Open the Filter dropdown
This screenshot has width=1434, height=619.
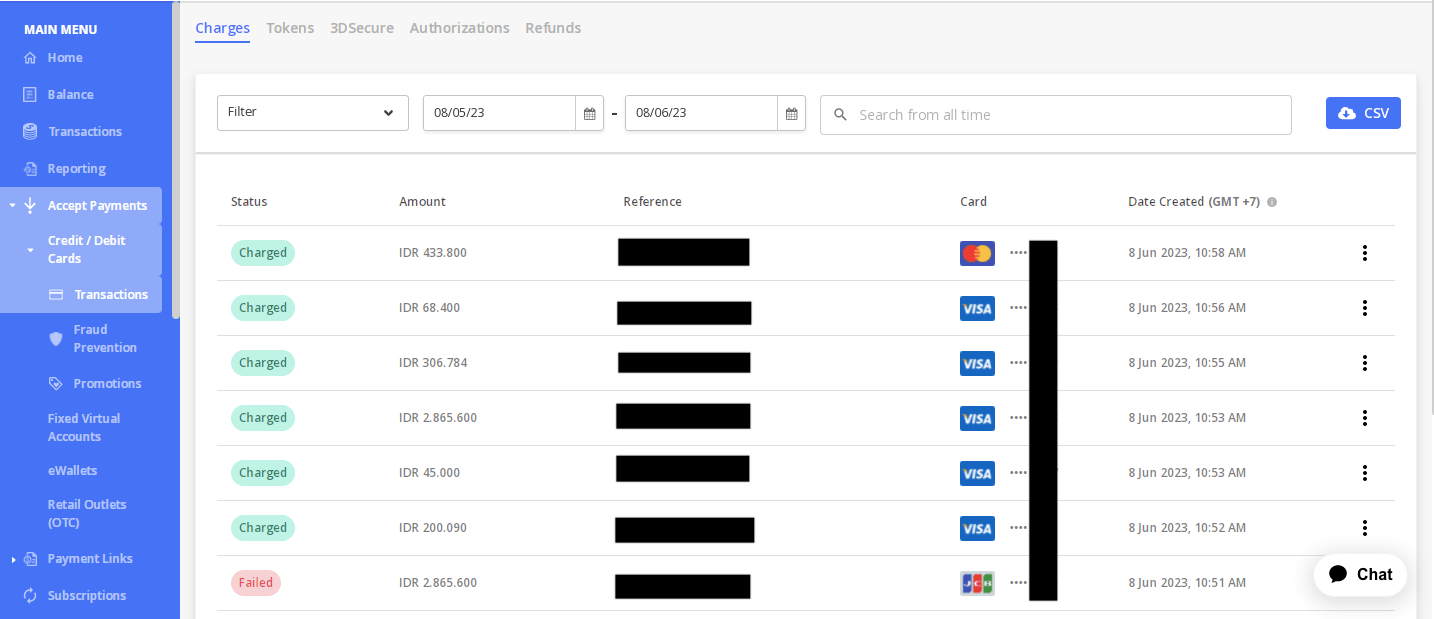click(x=312, y=113)
